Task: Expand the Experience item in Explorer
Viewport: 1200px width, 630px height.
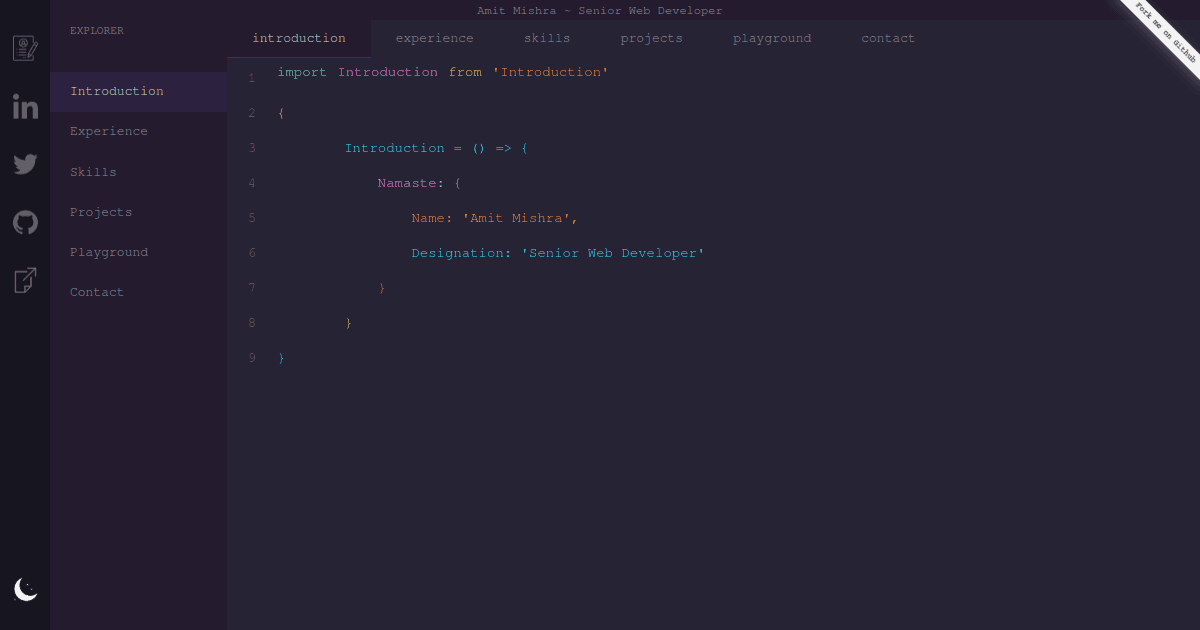Action: [108, 131]
